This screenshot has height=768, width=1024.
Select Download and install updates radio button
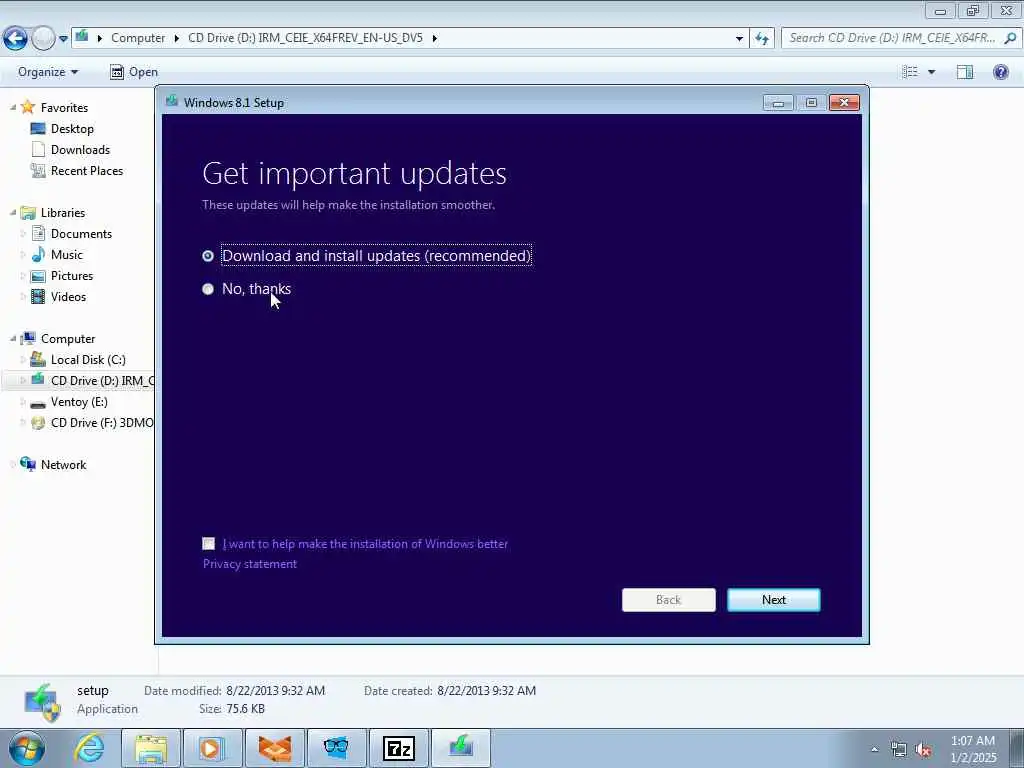pyautogui.click(x=208, y=256)
